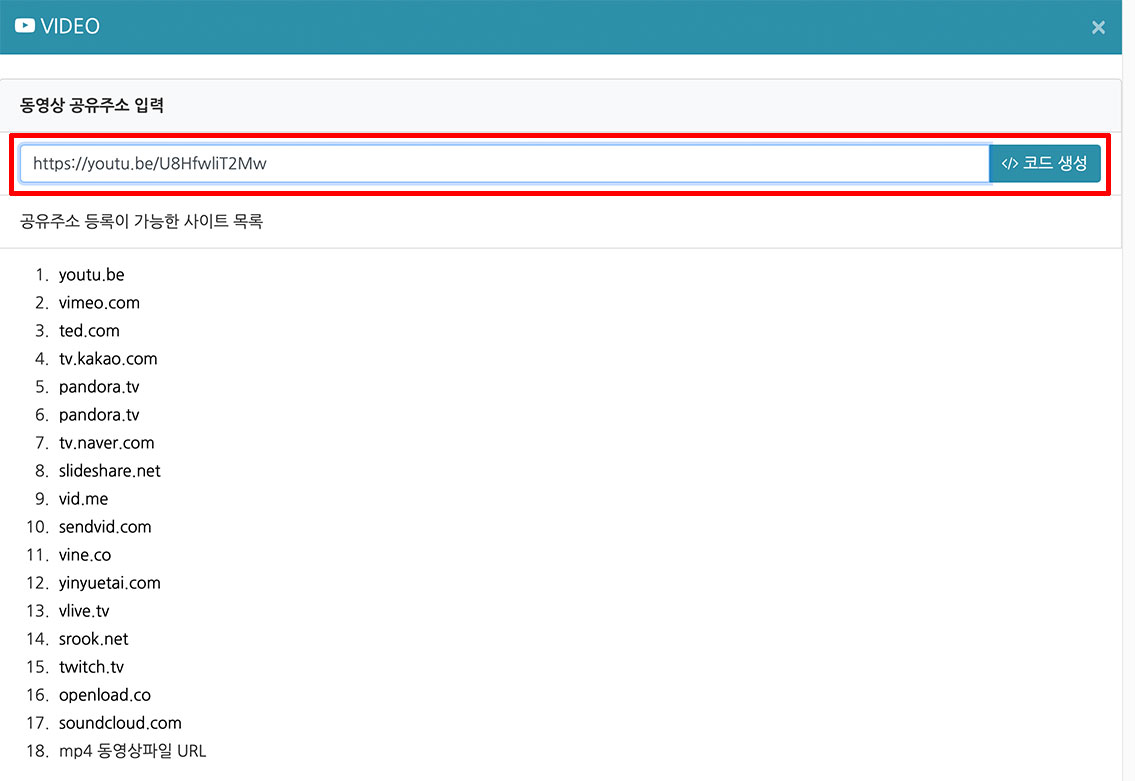This screenshot has width=1135, height=781.
Task: Click the video icon in the header
Action: tap(25, 26)
